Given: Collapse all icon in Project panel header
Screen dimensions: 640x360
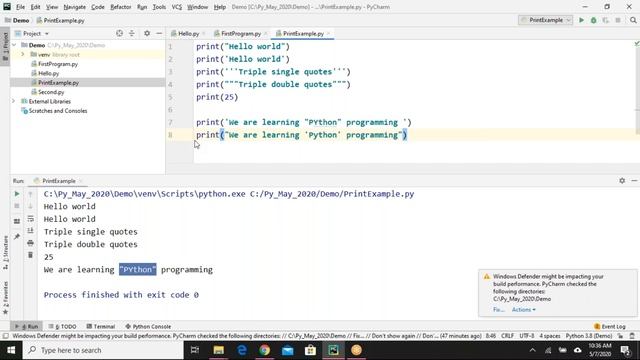Looking at the screenshot, I should coord(131,33).
